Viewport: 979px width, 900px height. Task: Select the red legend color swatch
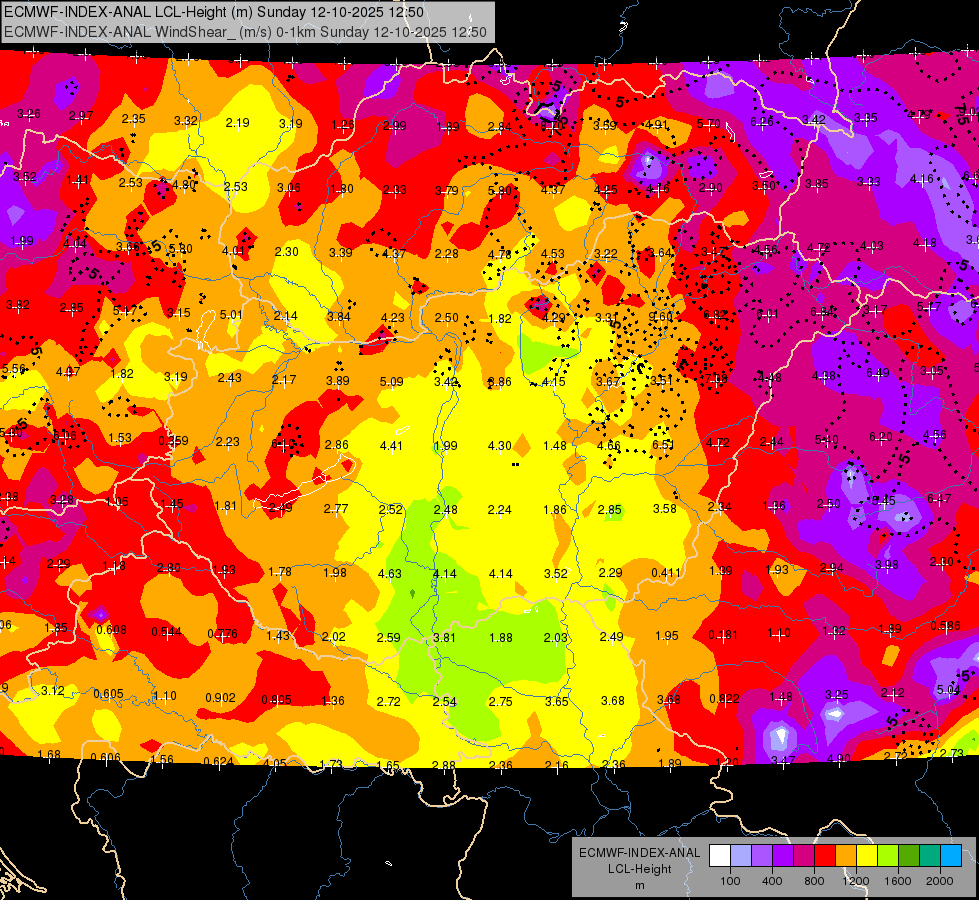click(x=825, y=855)
